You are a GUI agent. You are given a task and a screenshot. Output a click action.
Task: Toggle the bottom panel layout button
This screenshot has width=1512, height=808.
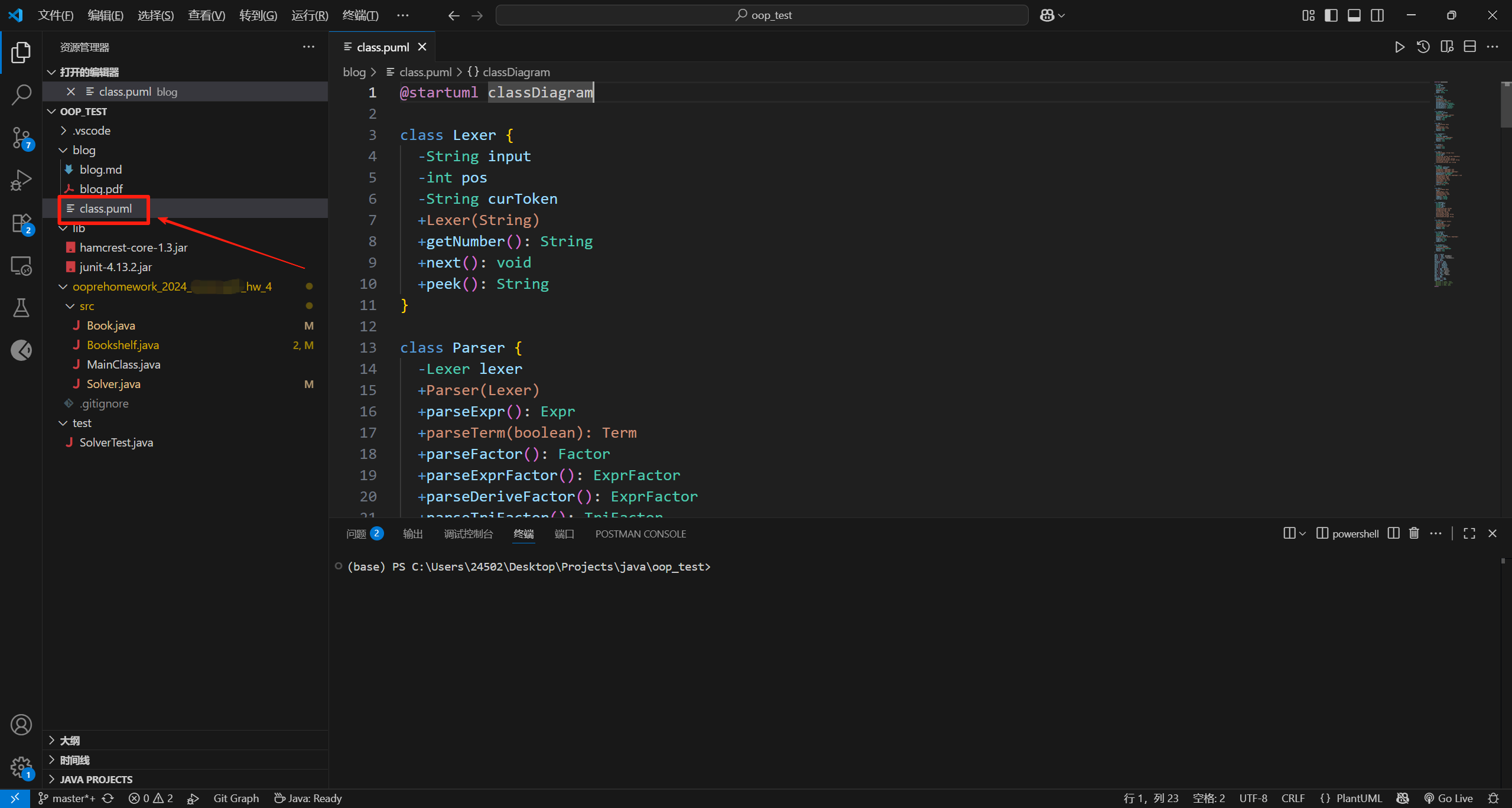pos(1354,15)
